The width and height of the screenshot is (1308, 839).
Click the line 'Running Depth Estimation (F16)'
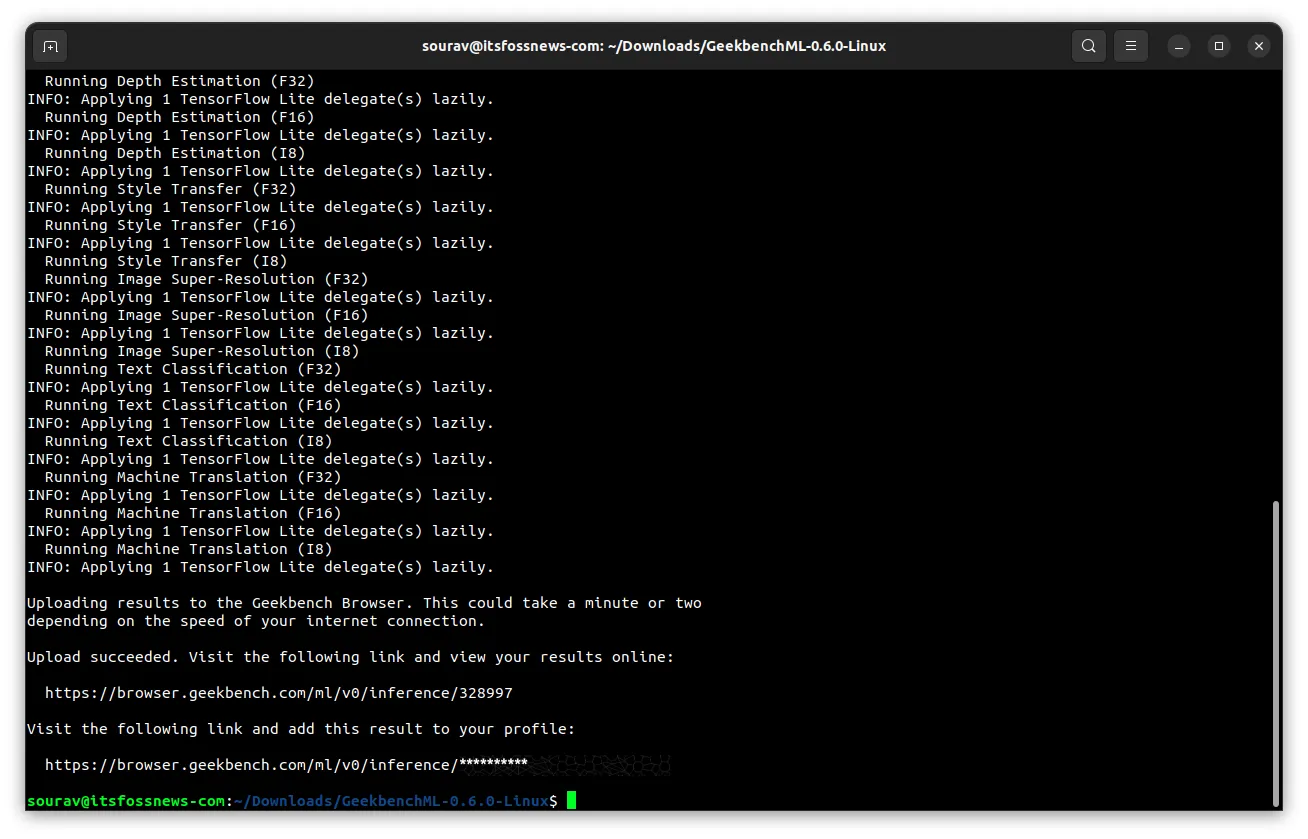pos(180,117)
